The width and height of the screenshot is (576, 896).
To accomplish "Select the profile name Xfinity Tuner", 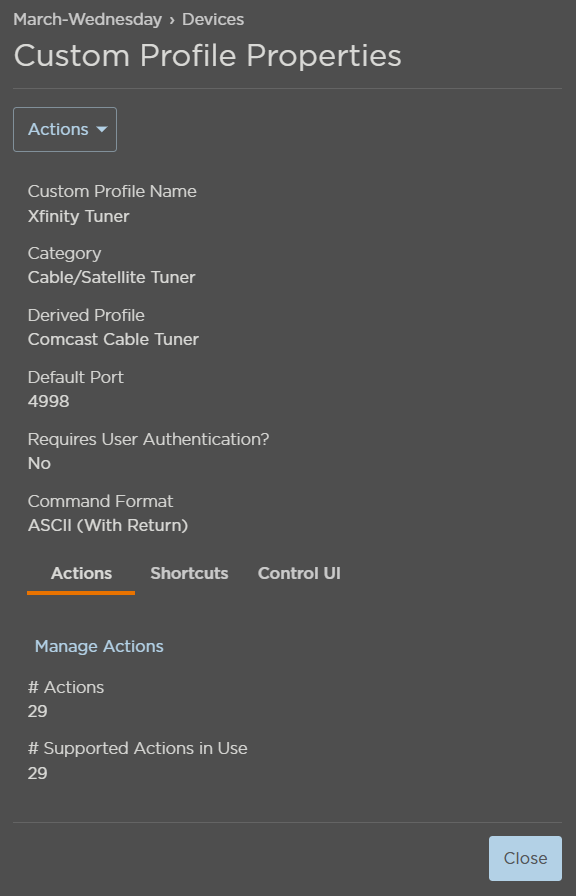I will pos(78,216).
